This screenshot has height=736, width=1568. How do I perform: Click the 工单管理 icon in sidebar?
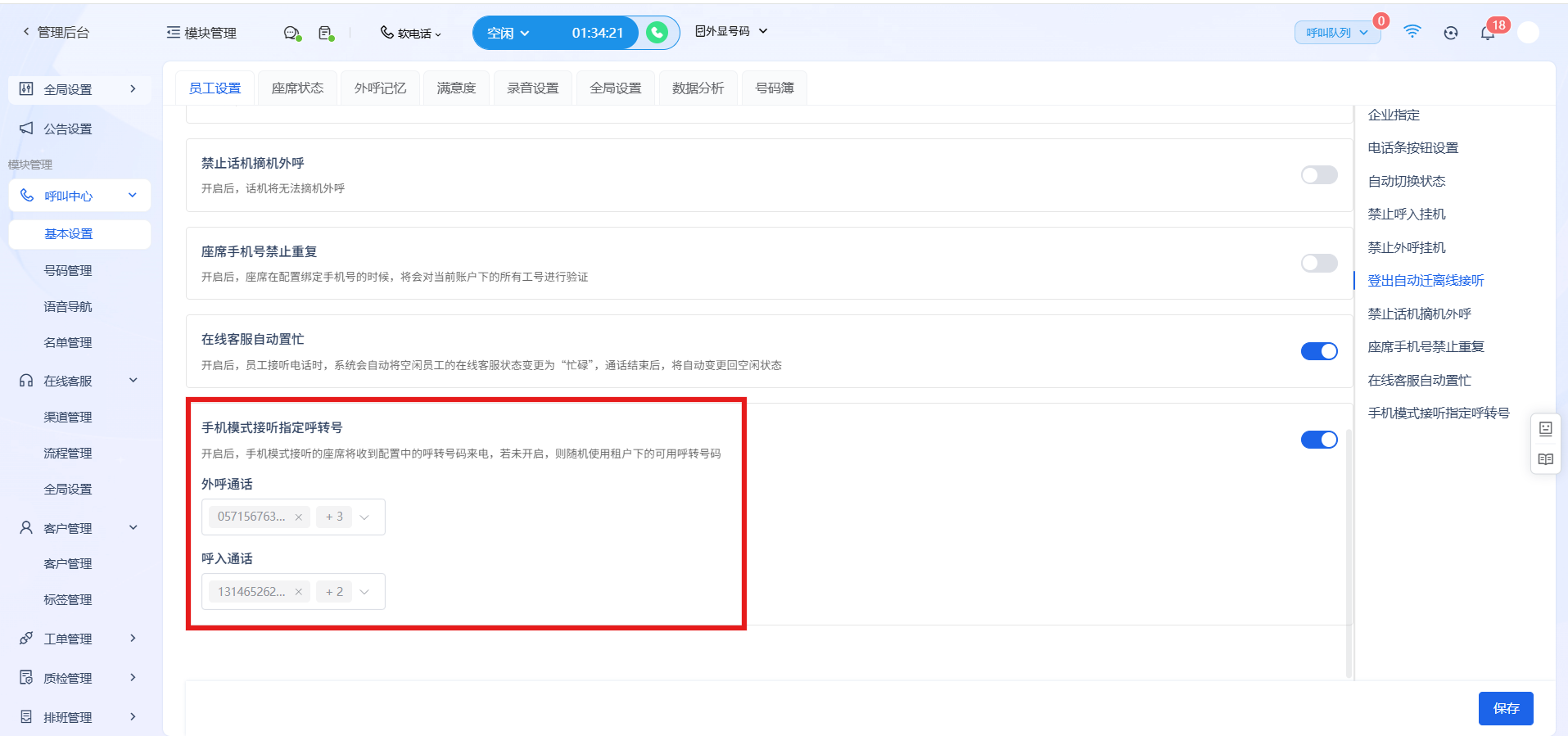pyautogui.click(x=27, y=639)
